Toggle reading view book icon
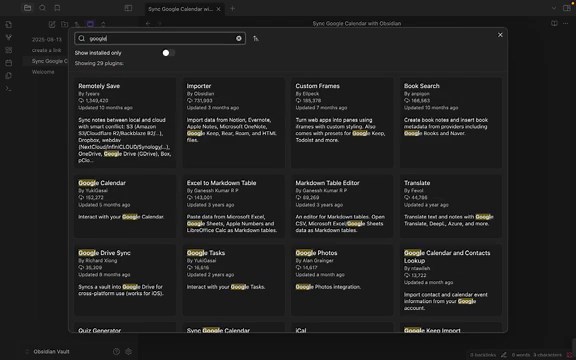The width and height of the screenshot is (576, 360). [554, 23]
